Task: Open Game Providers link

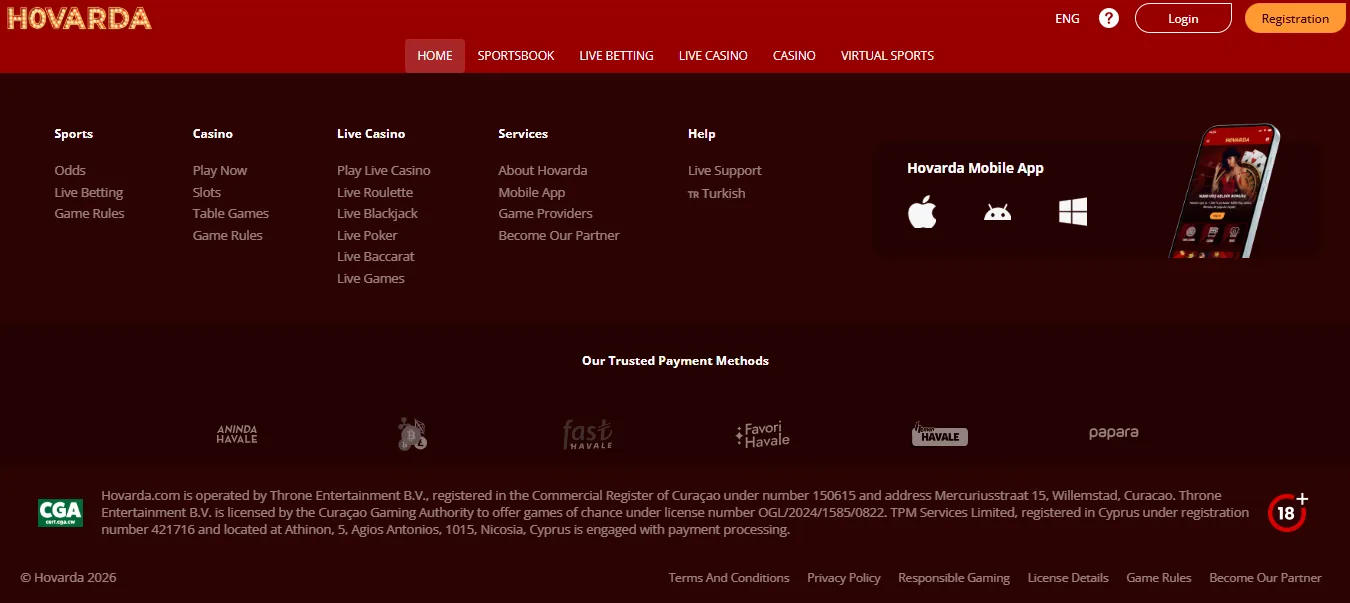Action: tap(545, 213)
